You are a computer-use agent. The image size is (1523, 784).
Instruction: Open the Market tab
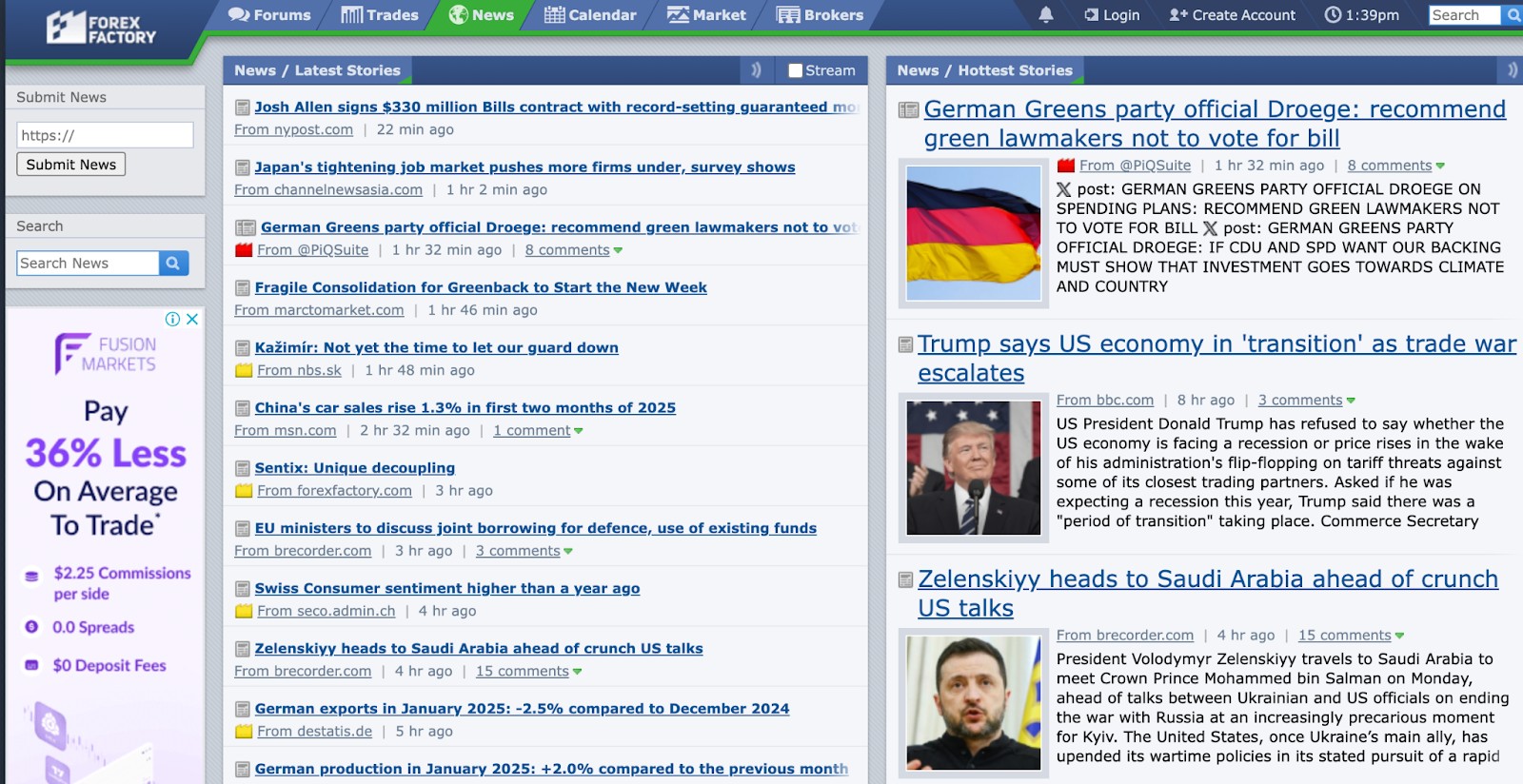pyautogui.click(x=706, y=15)
